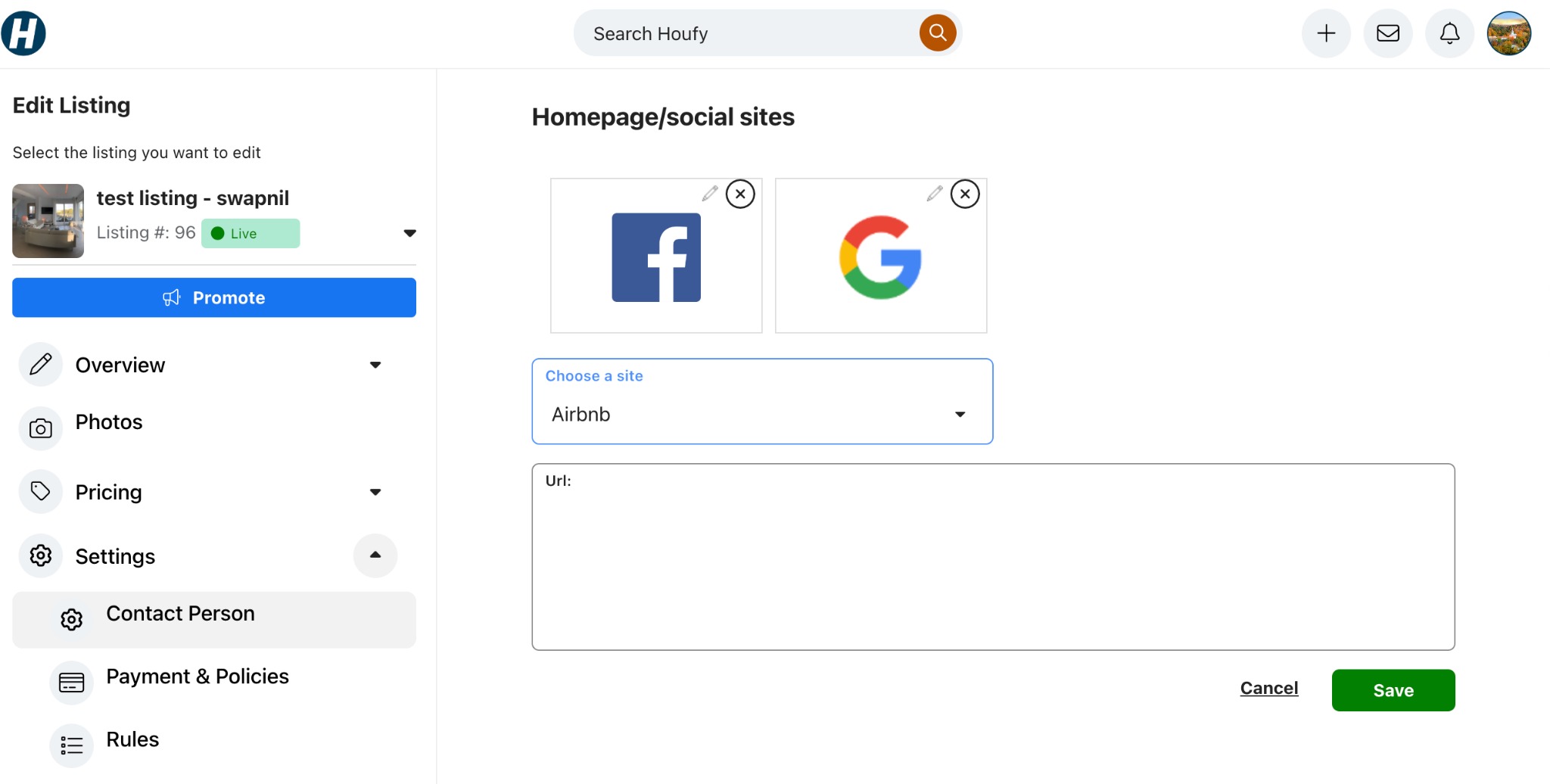This screenshot has height=784, width=1550.
Task: Expand the Overview section
Action: 375,365
